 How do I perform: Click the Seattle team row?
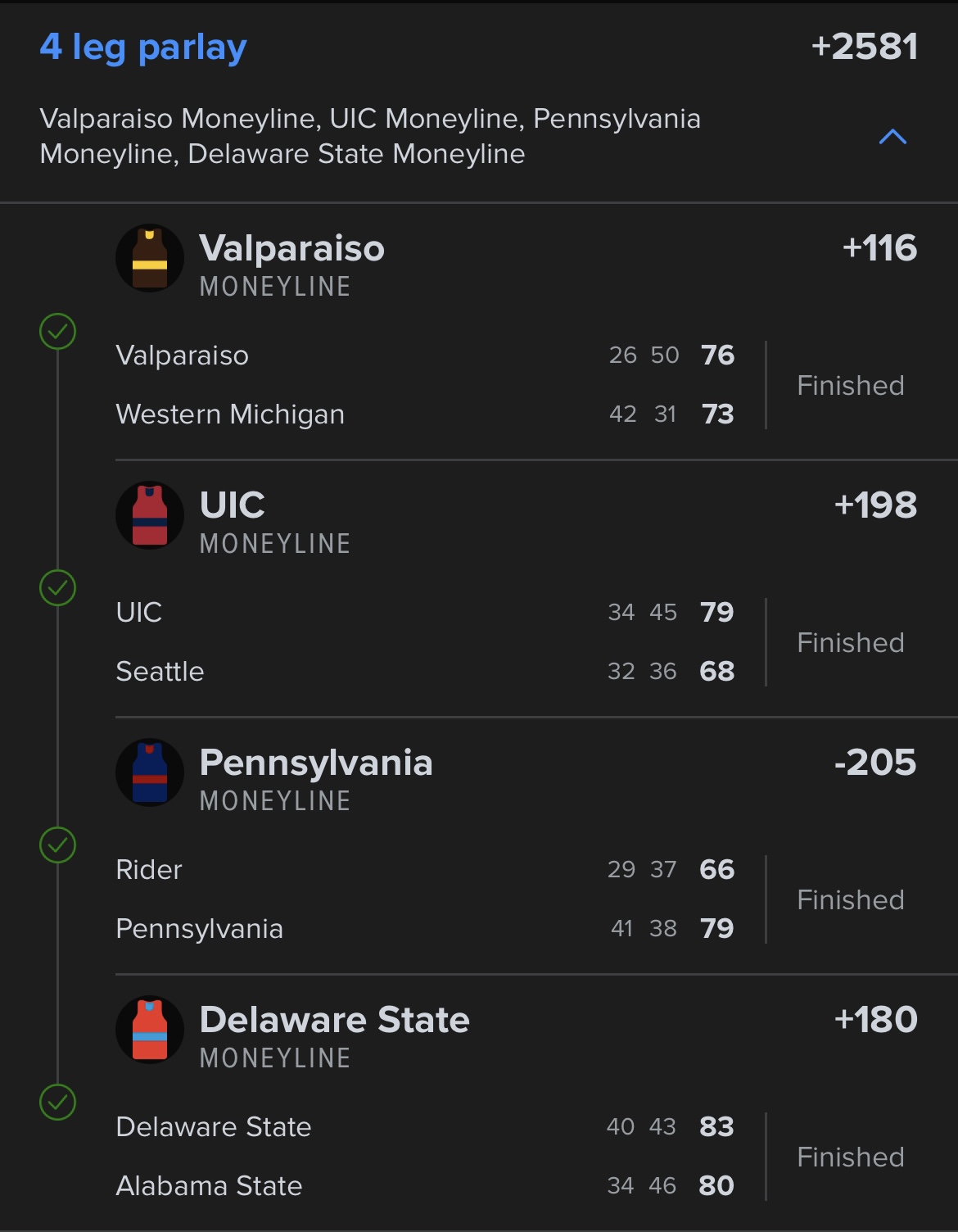coord(160,672)
